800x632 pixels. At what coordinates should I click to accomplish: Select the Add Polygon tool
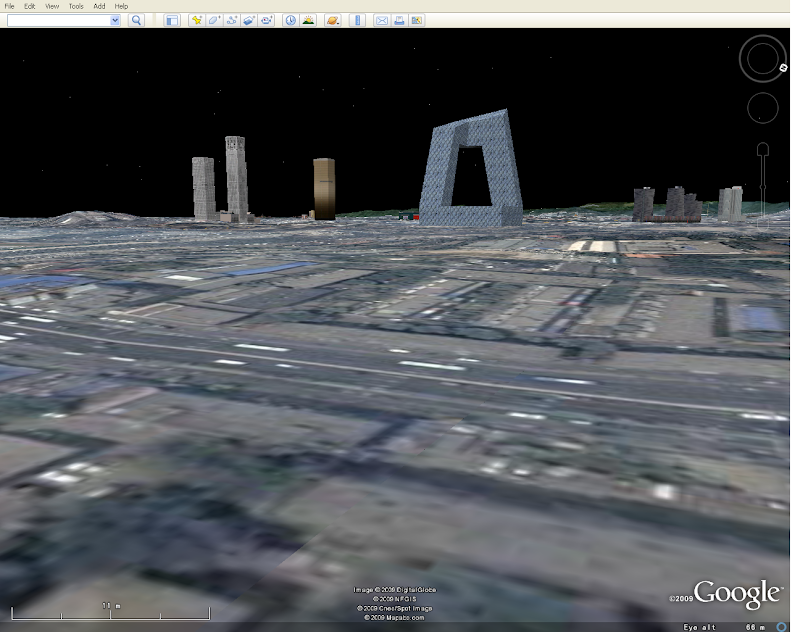214,20
